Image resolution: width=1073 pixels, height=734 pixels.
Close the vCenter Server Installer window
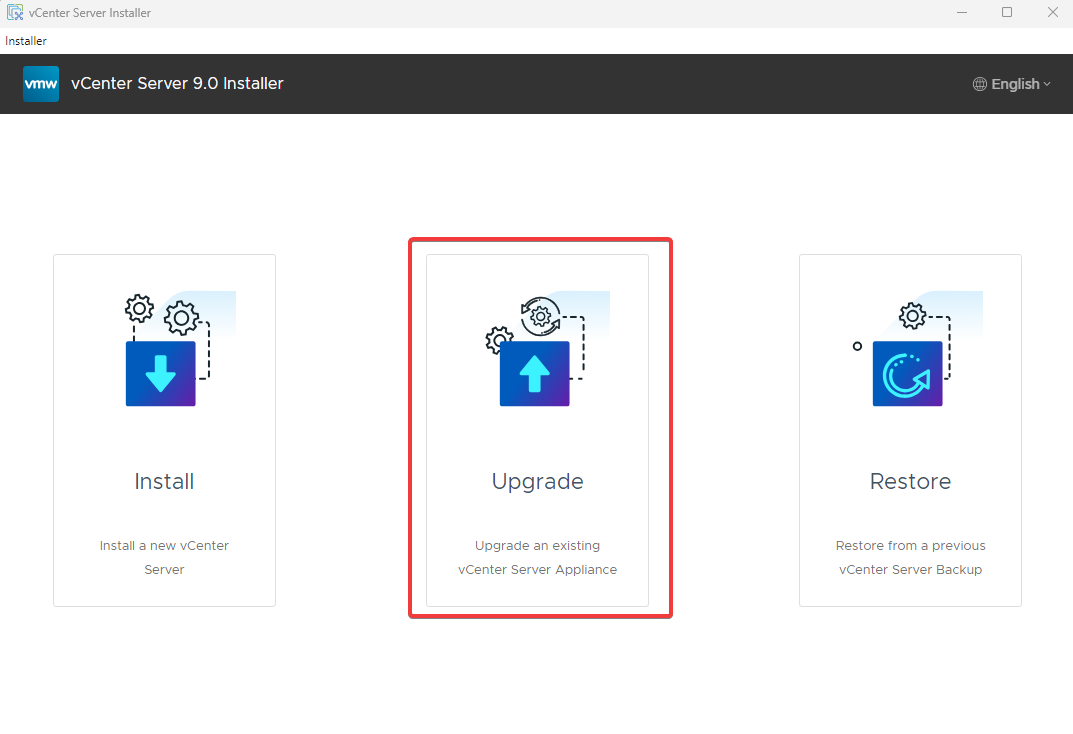[x=1052, y=12]
